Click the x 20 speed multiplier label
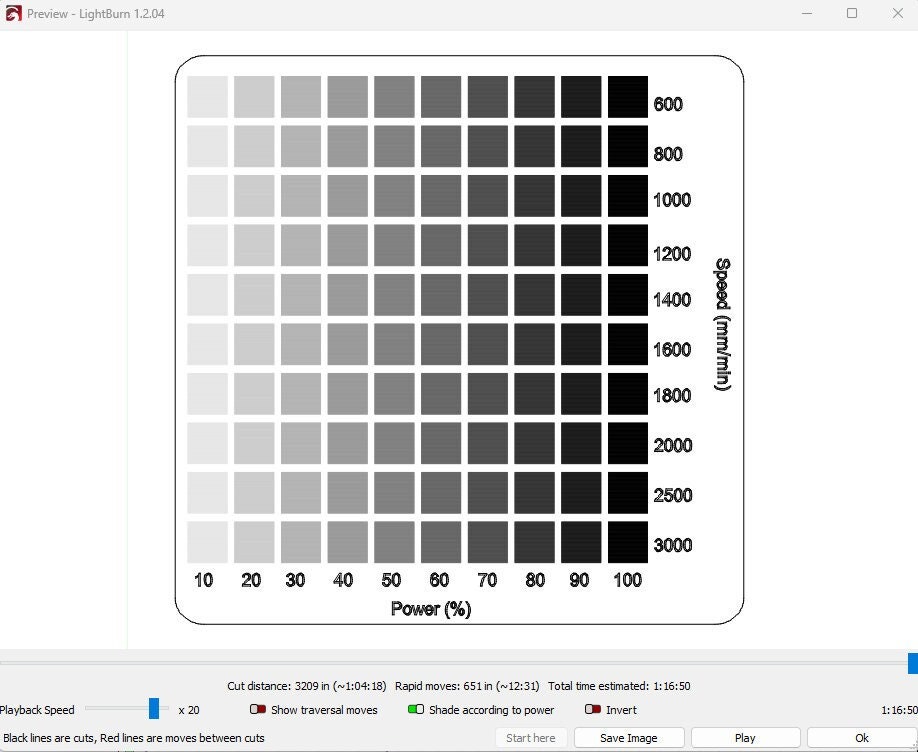 click(x=187, y=709)
